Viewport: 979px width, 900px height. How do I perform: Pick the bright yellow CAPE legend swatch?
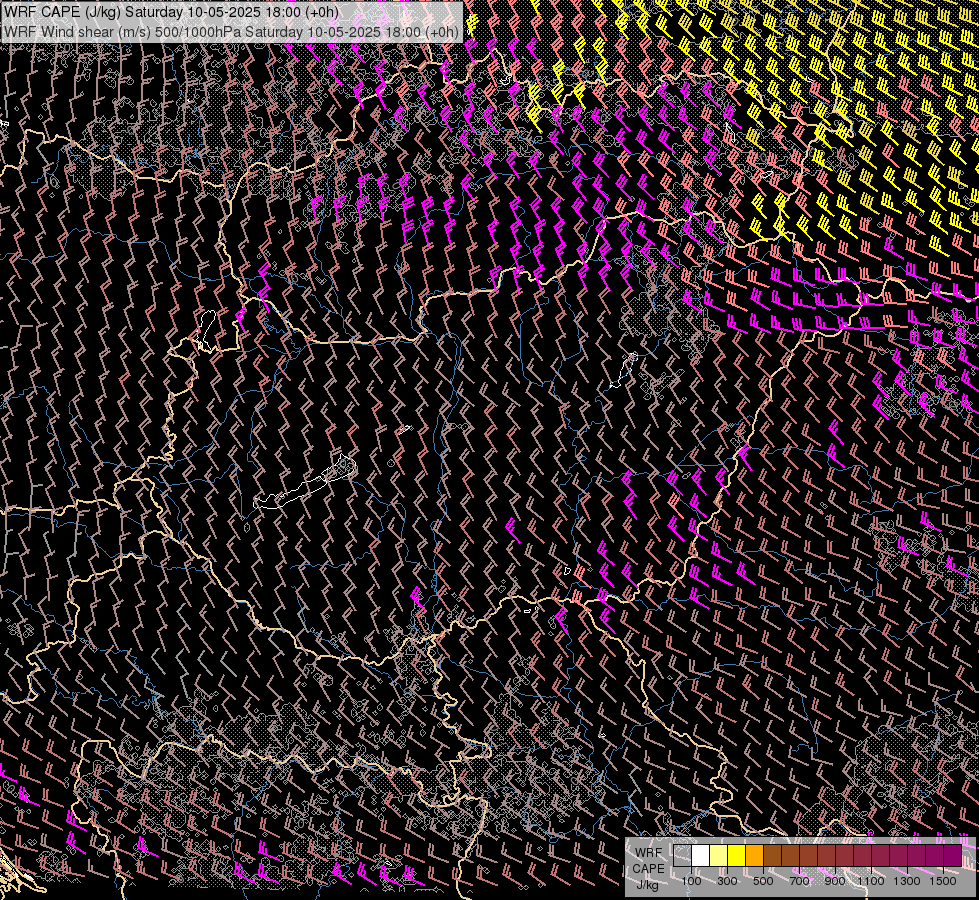point(737,856)
